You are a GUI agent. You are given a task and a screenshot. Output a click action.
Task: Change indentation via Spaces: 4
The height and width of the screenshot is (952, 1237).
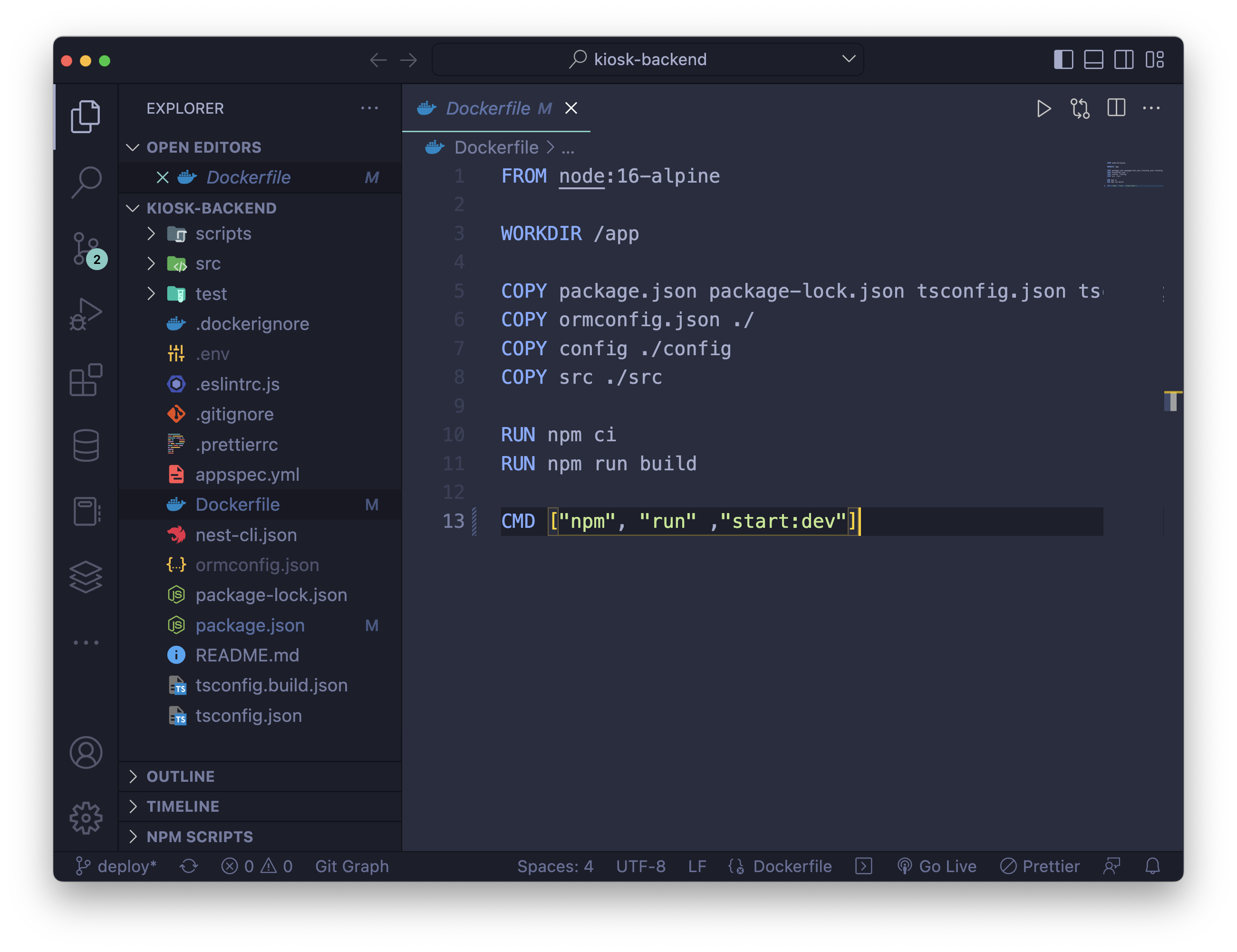[555, 866]
